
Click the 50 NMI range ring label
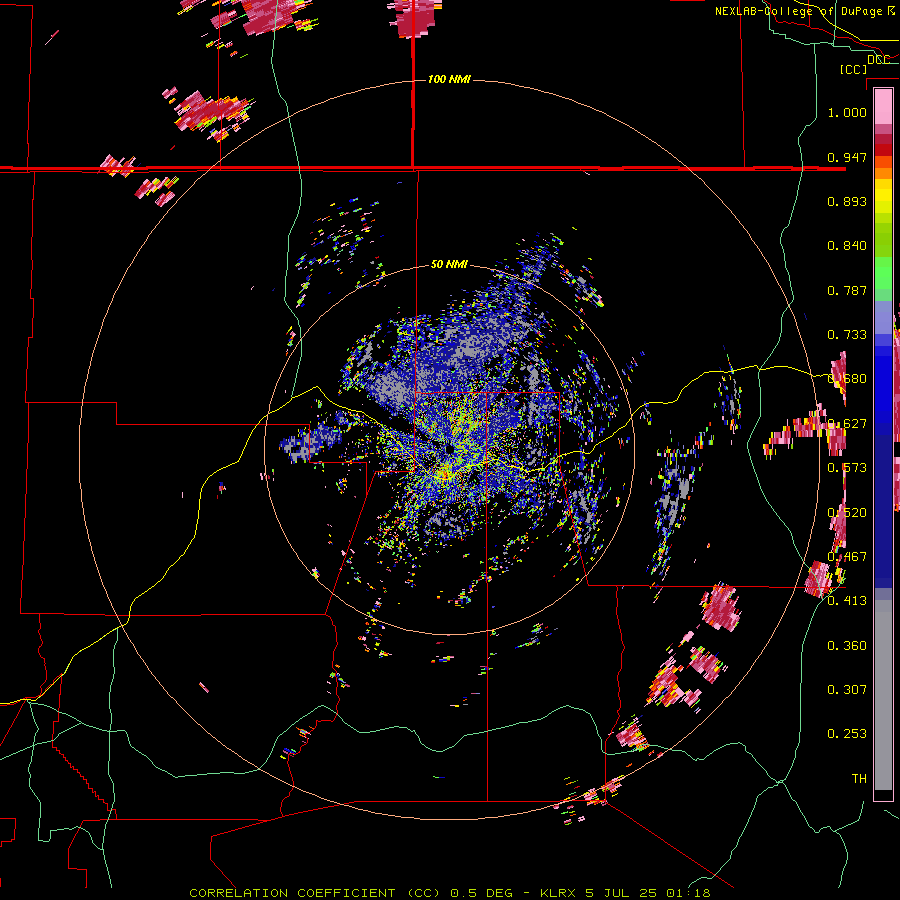click(449, 264)
